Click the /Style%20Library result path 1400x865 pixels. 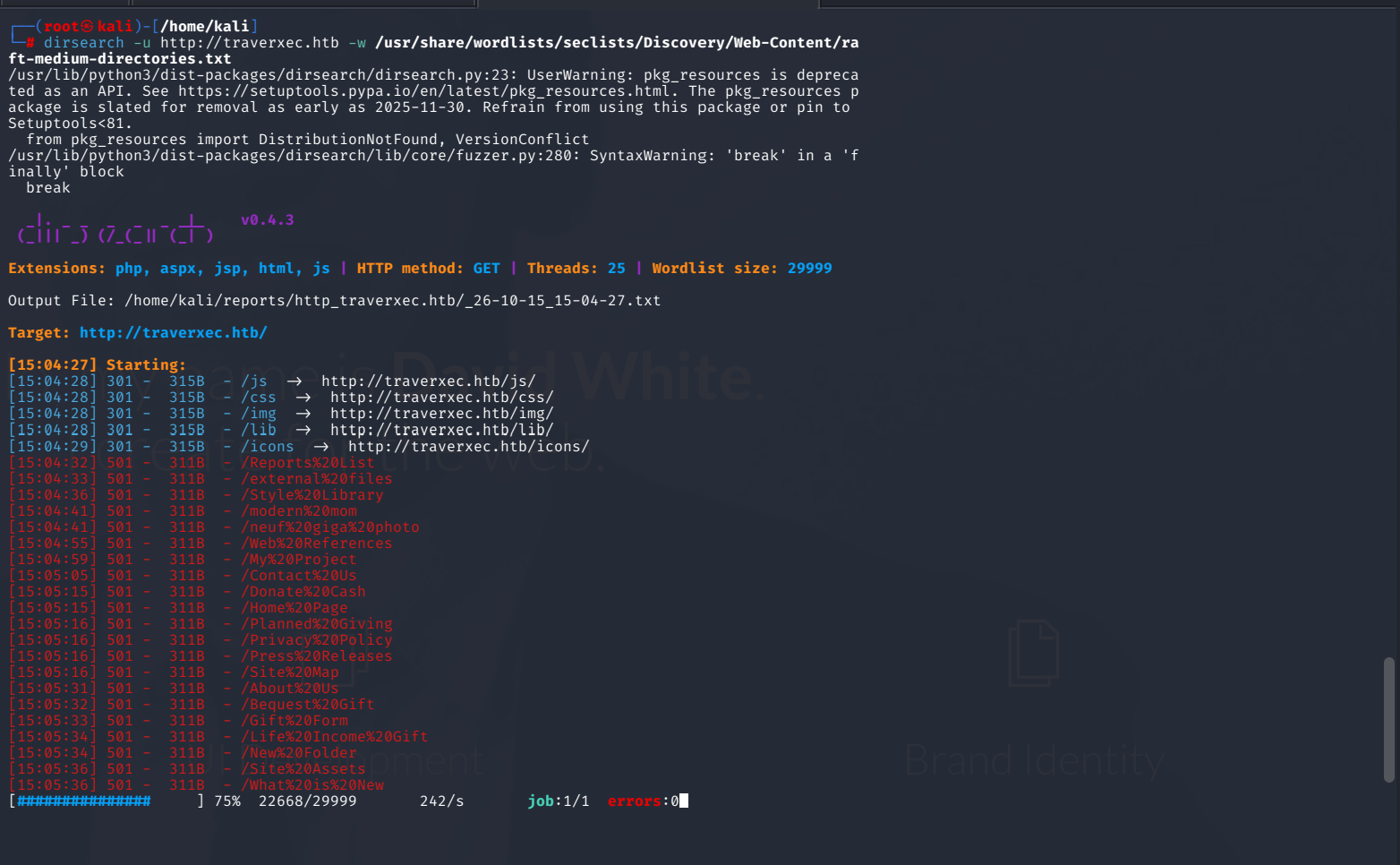point(312,495)
